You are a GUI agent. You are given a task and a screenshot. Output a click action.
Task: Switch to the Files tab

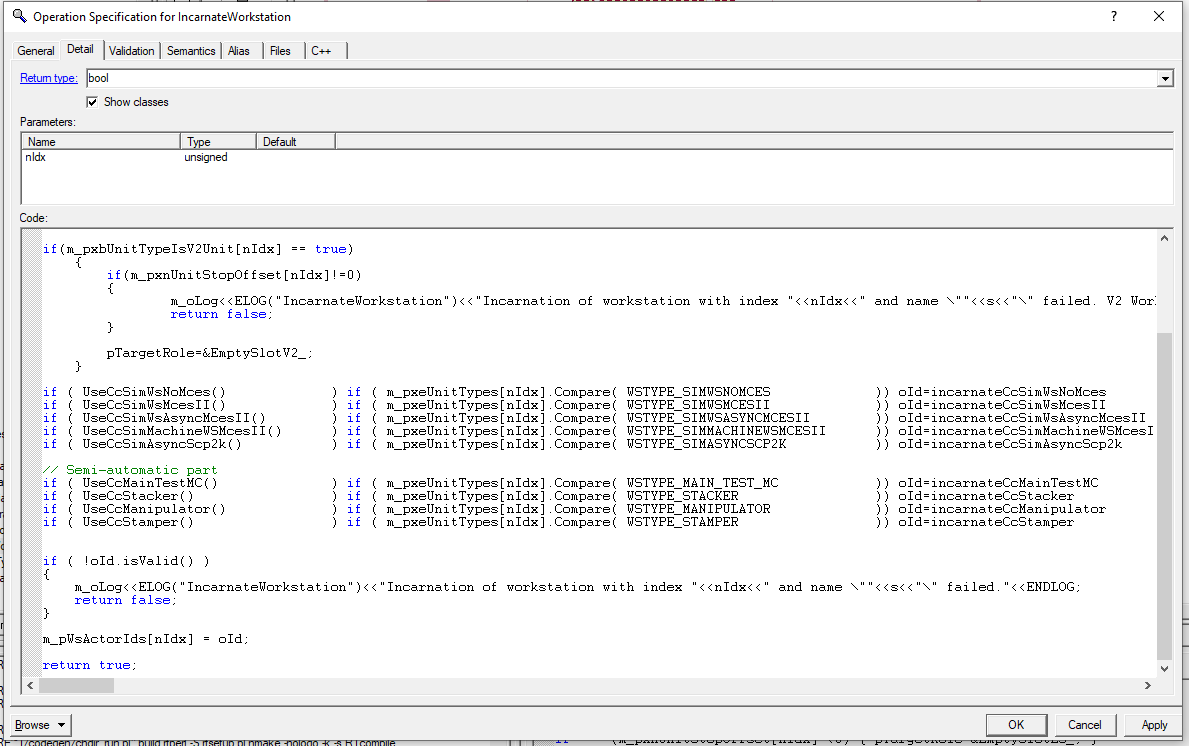tap(280, 50)
